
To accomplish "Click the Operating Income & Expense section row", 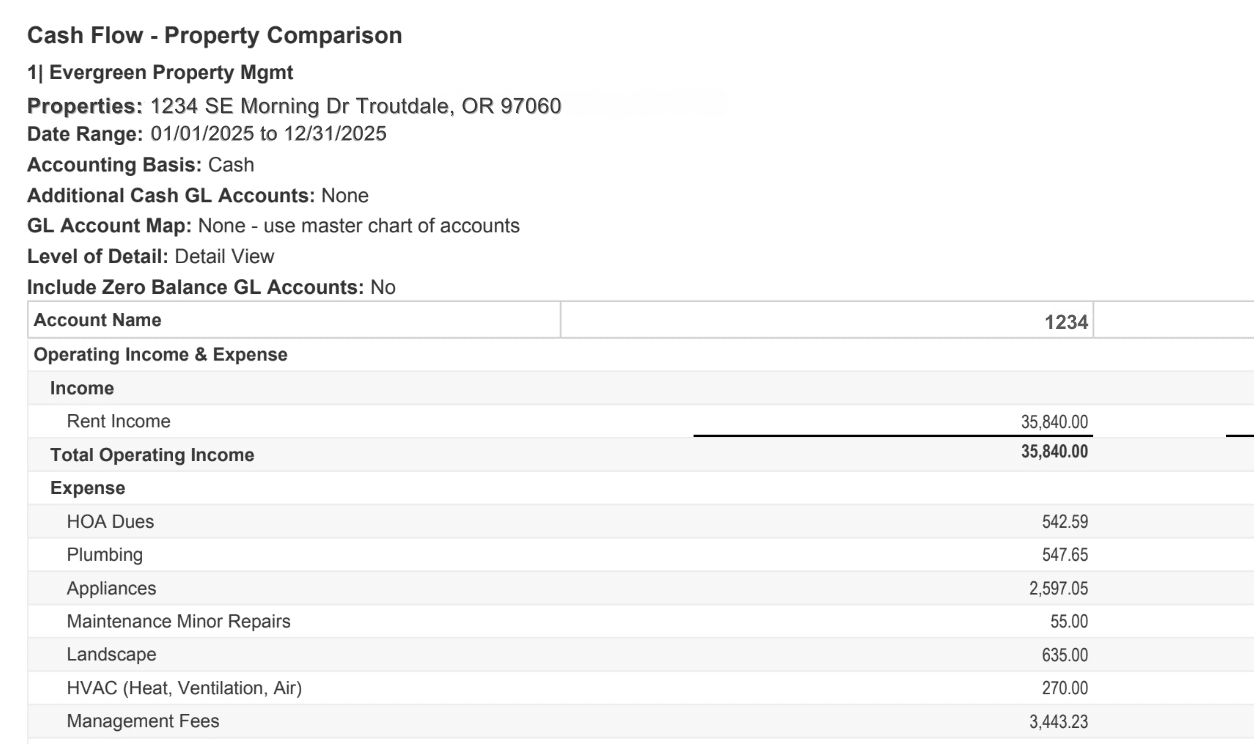I will 160,354.
